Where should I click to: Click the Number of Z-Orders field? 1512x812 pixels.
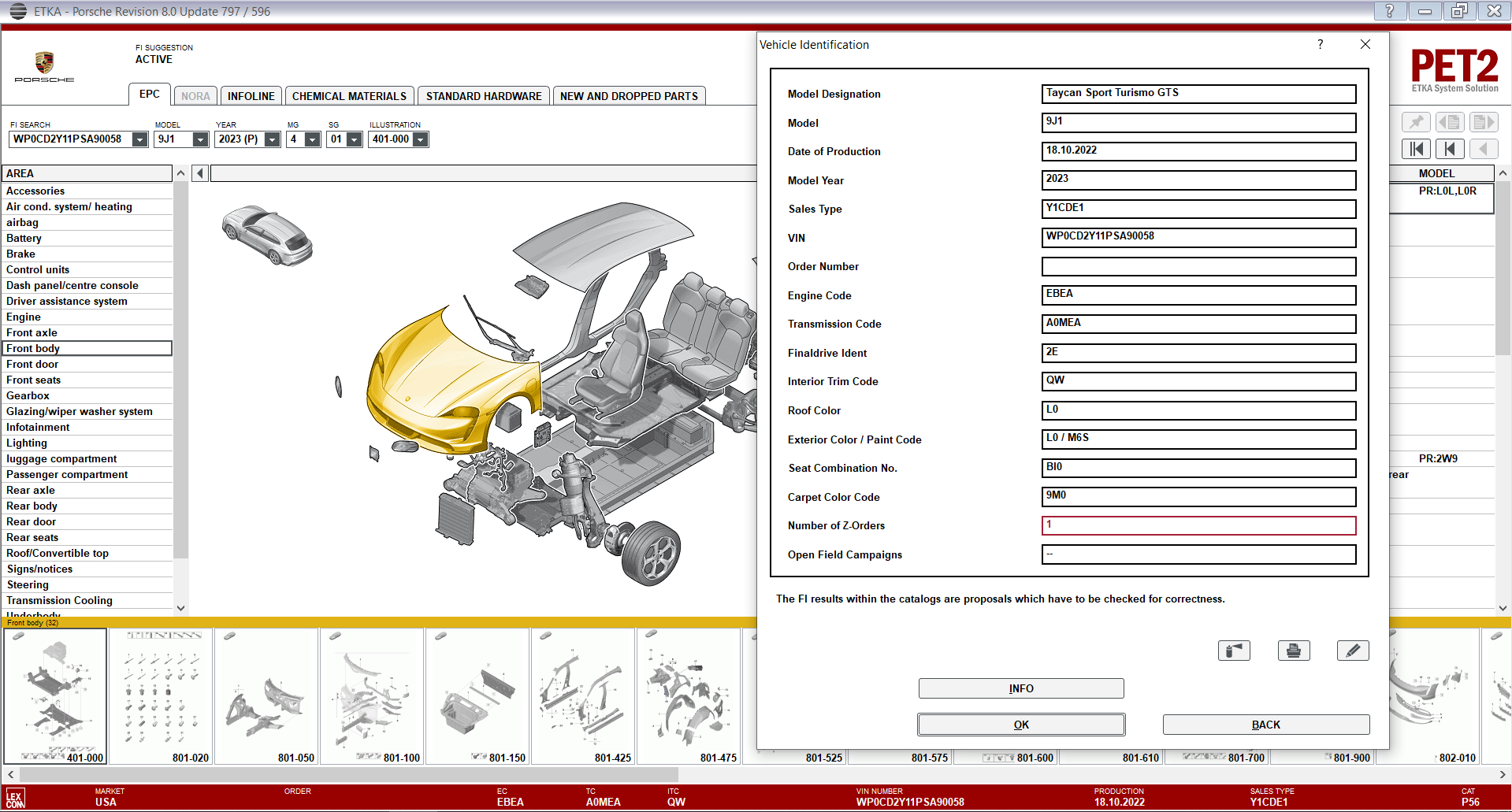(1198, 526)
